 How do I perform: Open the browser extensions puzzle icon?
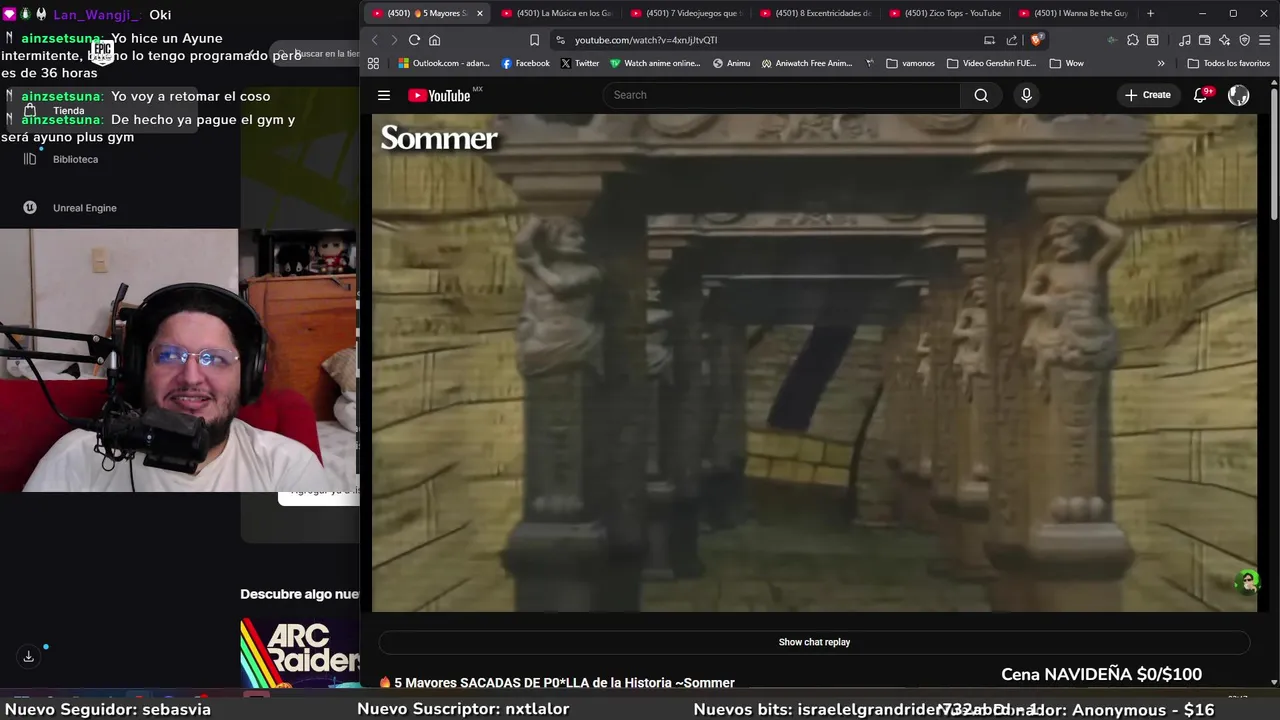click(x=1133, y=40)
